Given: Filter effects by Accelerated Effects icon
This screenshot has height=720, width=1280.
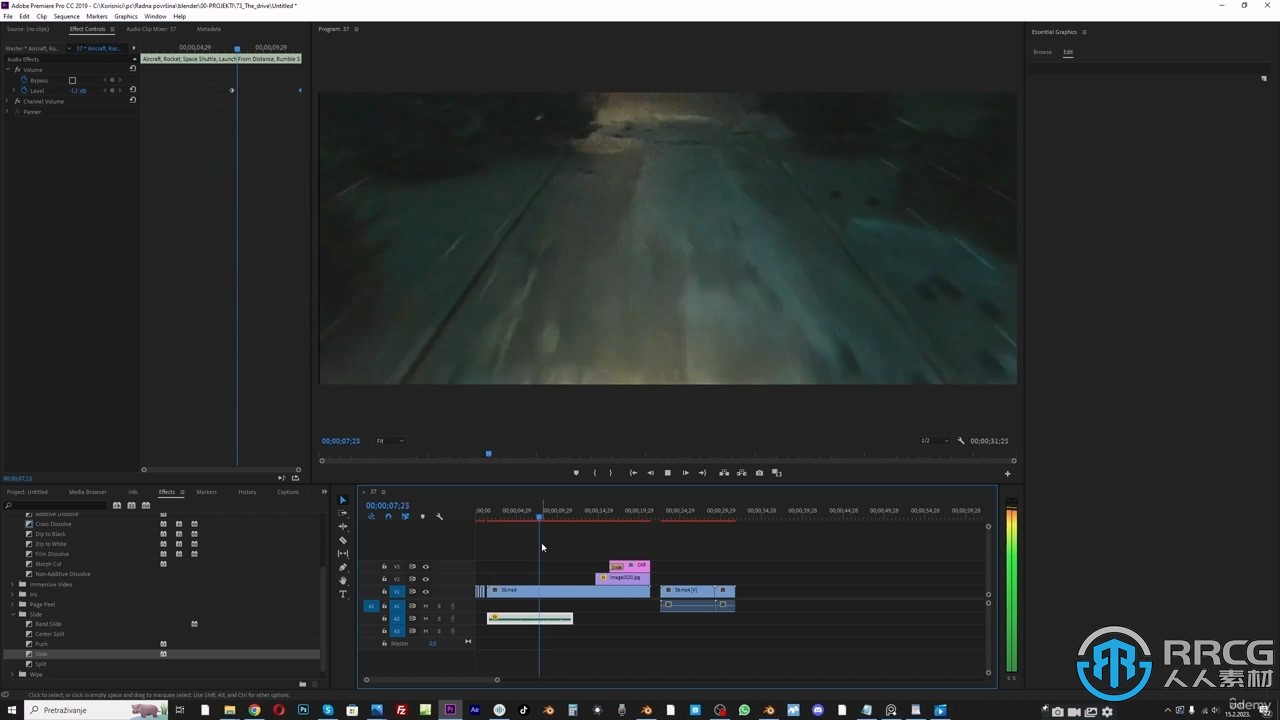Looking at the screenshot, I should point(117,505).
